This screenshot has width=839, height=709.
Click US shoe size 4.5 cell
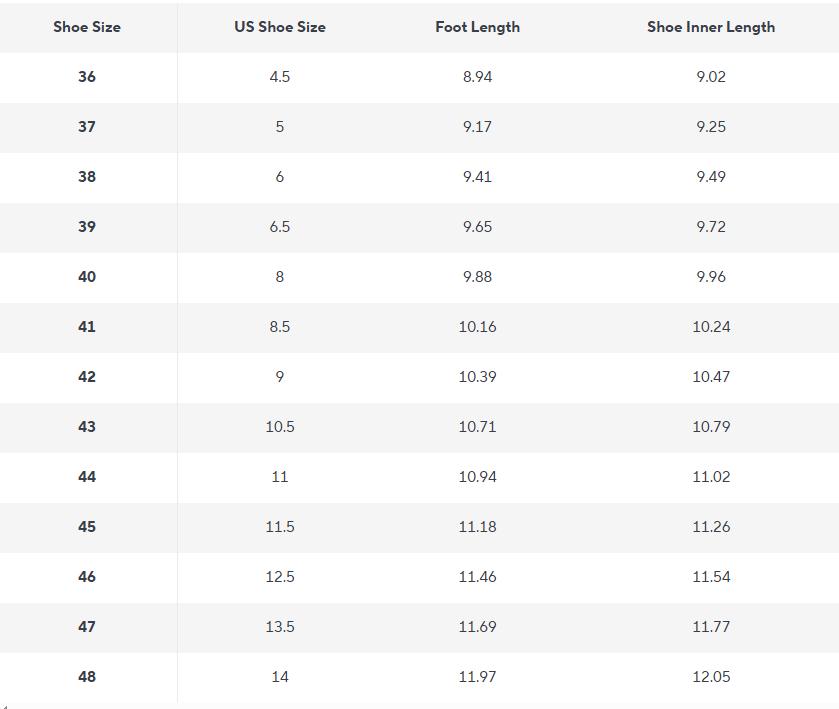[x=280, y=77]
